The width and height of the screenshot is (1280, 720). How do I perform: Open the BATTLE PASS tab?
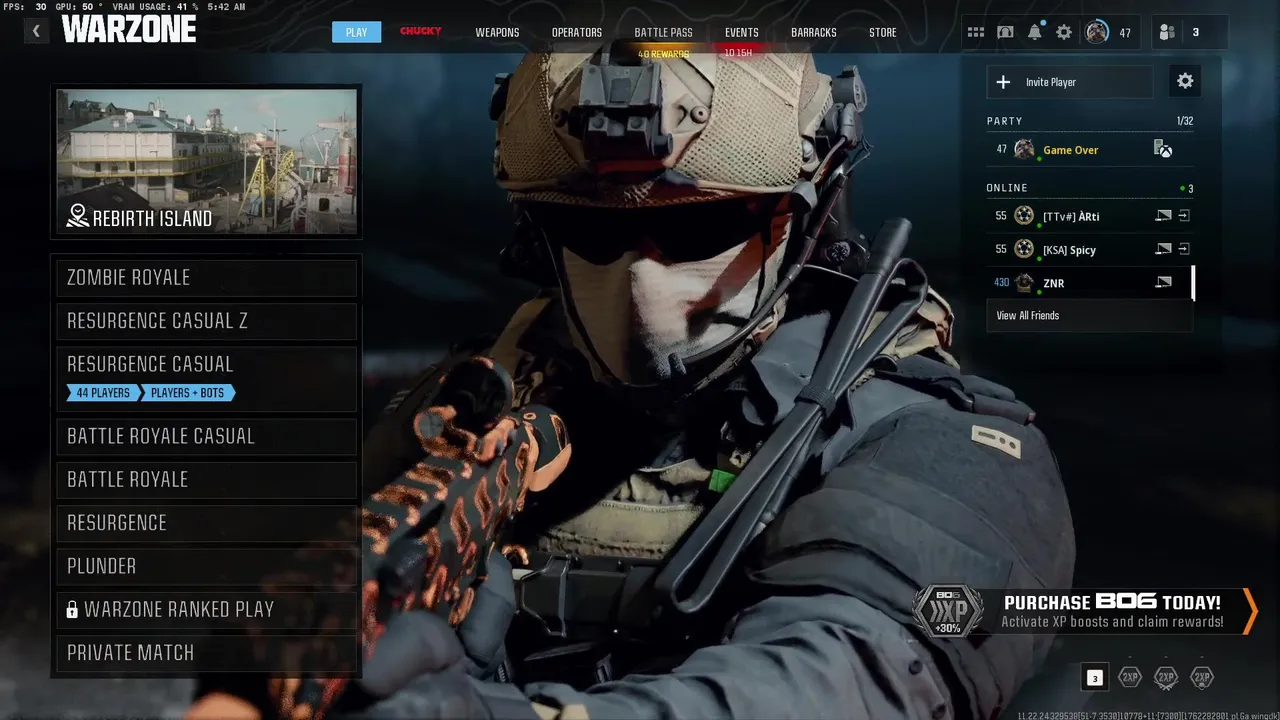point(663,32)
